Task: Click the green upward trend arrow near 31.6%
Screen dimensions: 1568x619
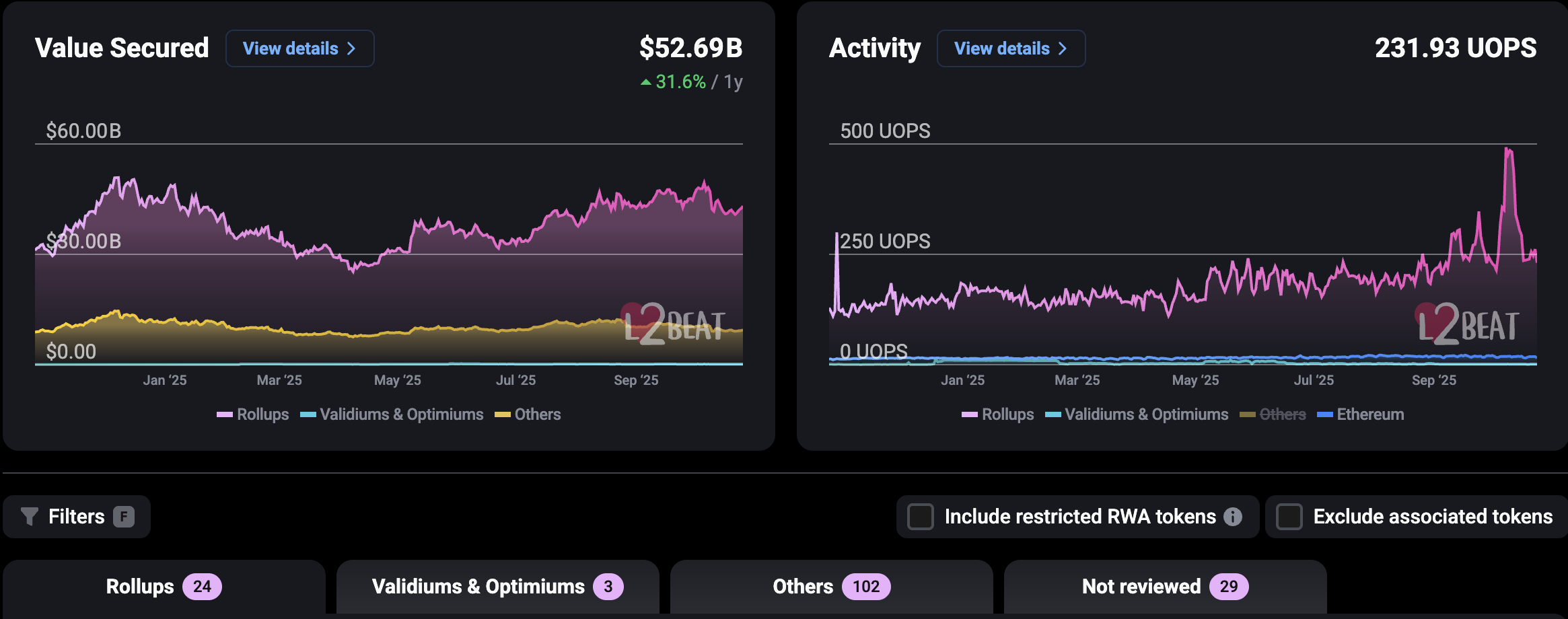Action: (x=645, y=82)
